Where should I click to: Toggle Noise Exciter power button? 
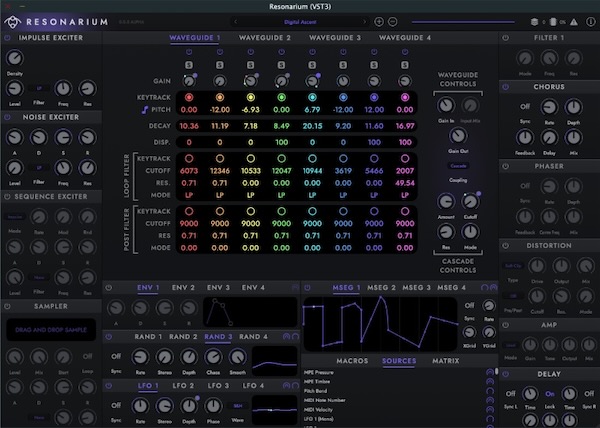(x=7, y=117)
